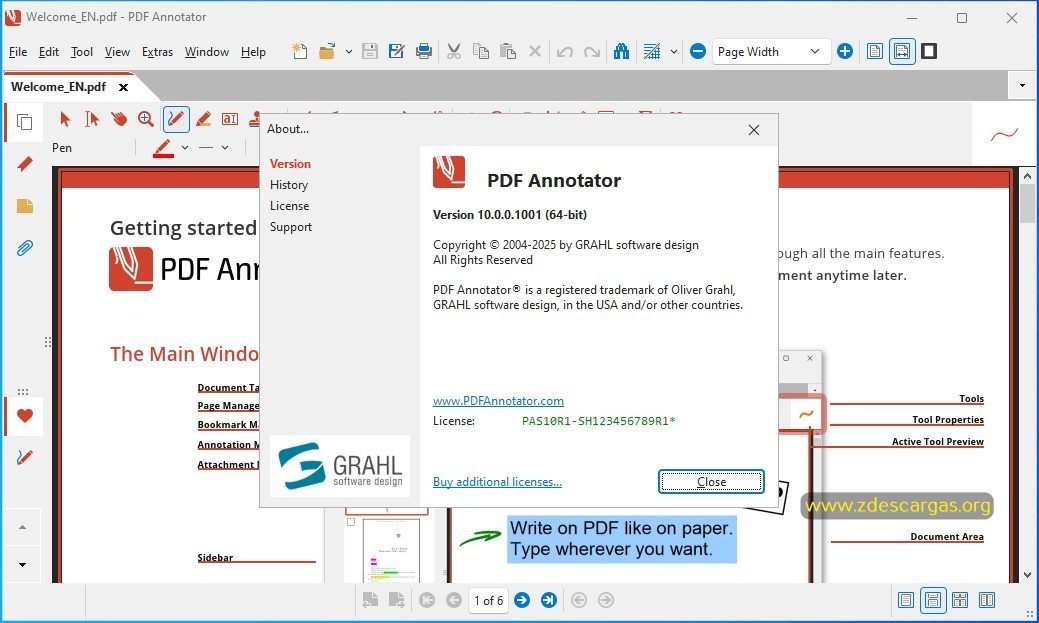
Task: Click Buy additional licenses link
Action: pos(497,482)
